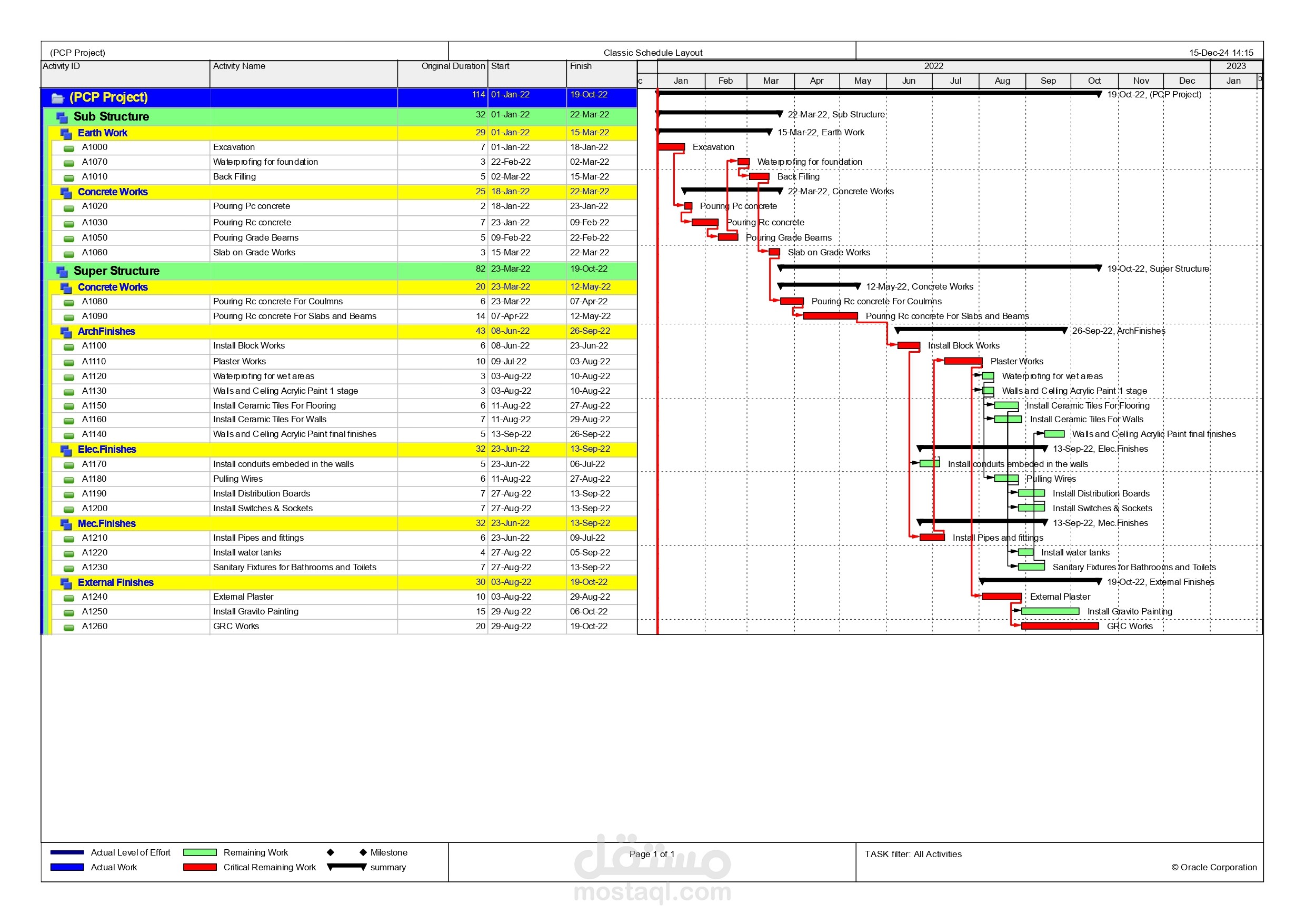
Task: Click the activity icon for A1100
Action: point(69,347)
